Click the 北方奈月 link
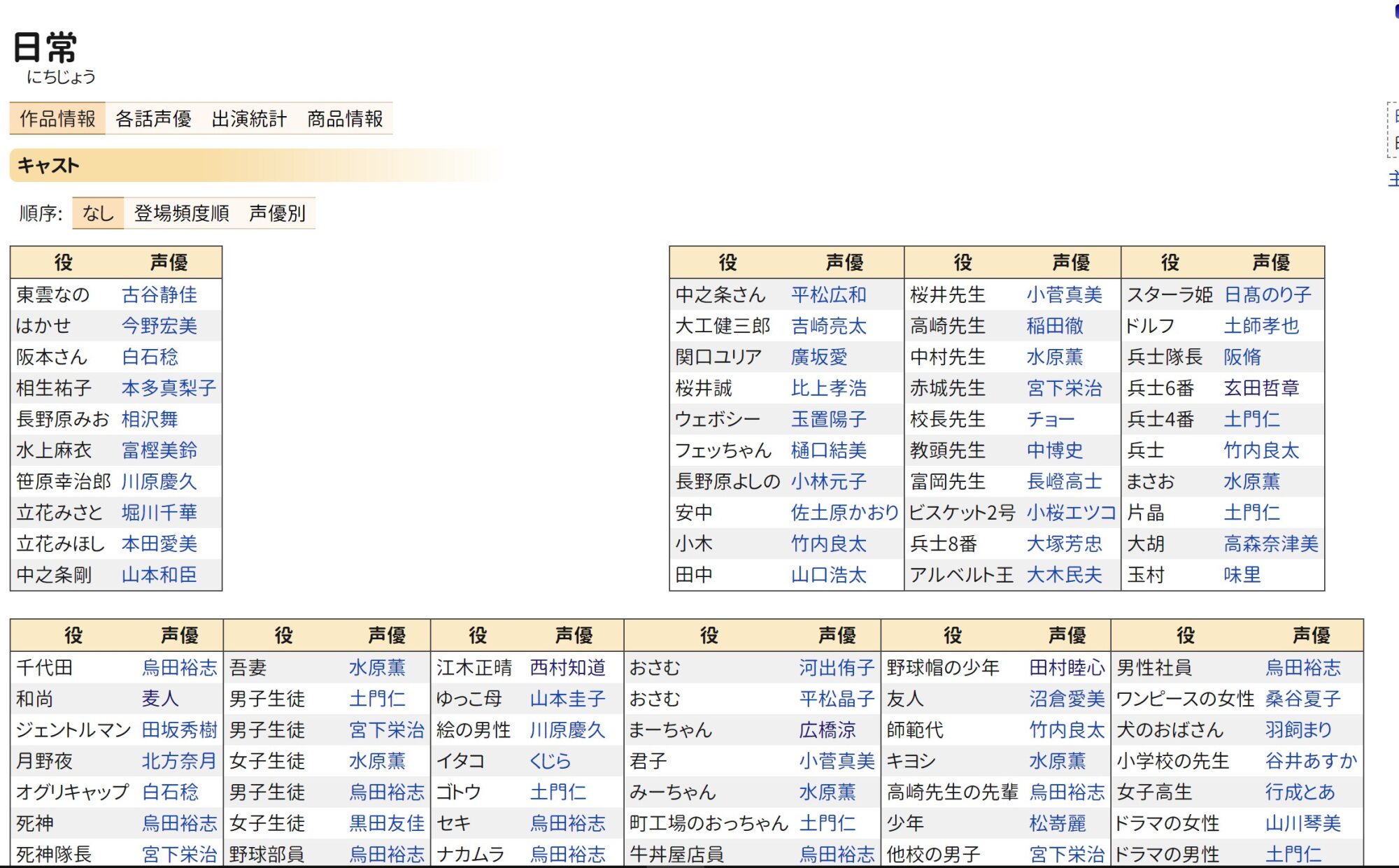The width and height of the screenshot is (1399, 868). [x=180, y=761]
